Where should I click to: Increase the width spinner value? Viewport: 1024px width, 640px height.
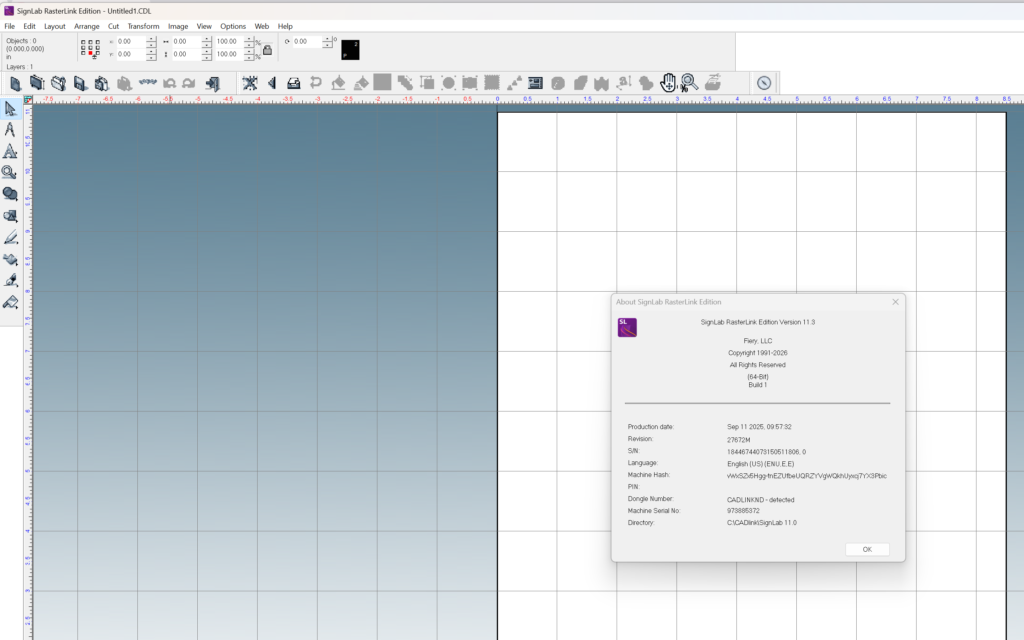[x=206, y=39]
